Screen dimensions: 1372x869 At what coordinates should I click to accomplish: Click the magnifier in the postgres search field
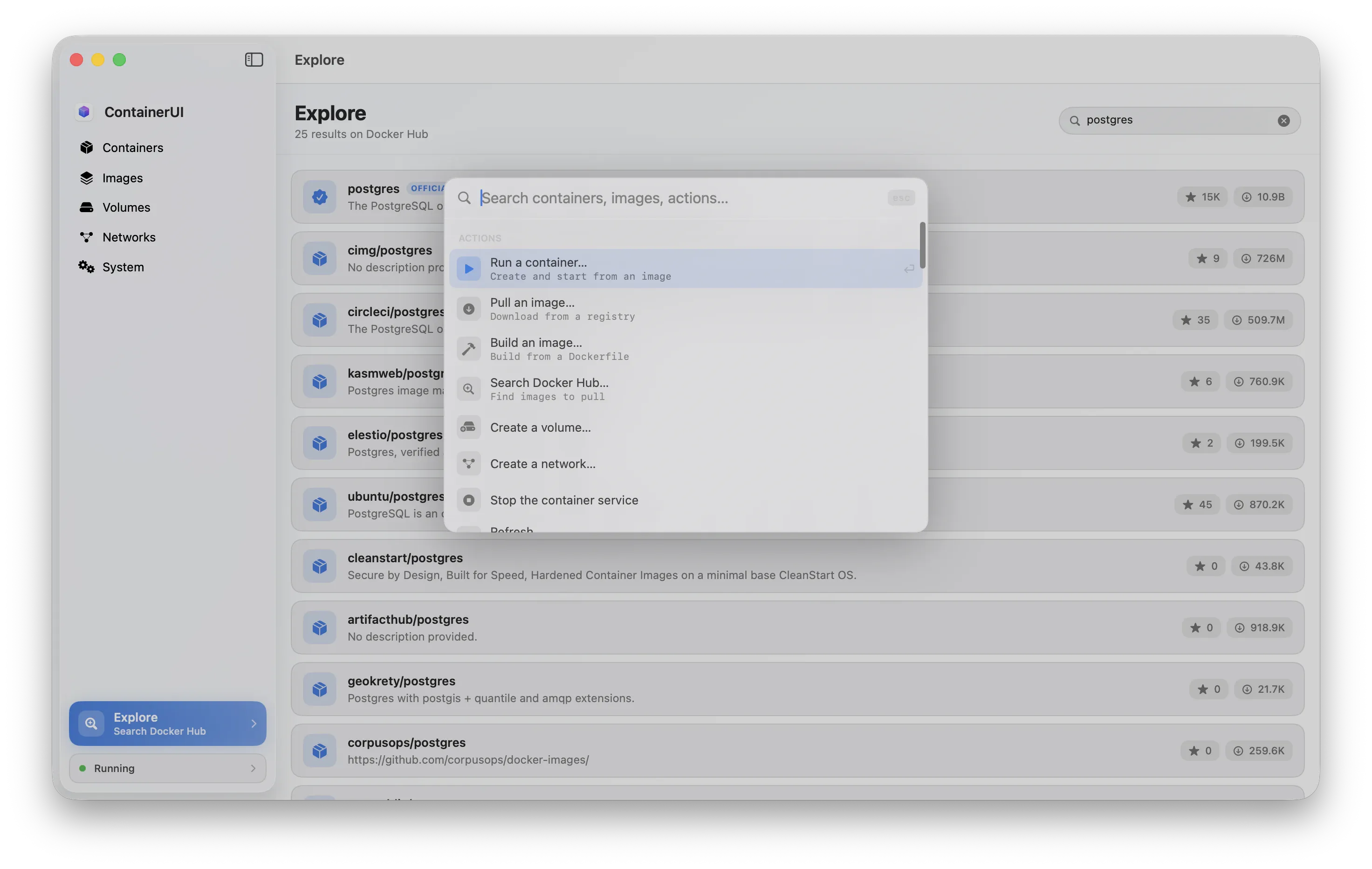[1075, 120]
